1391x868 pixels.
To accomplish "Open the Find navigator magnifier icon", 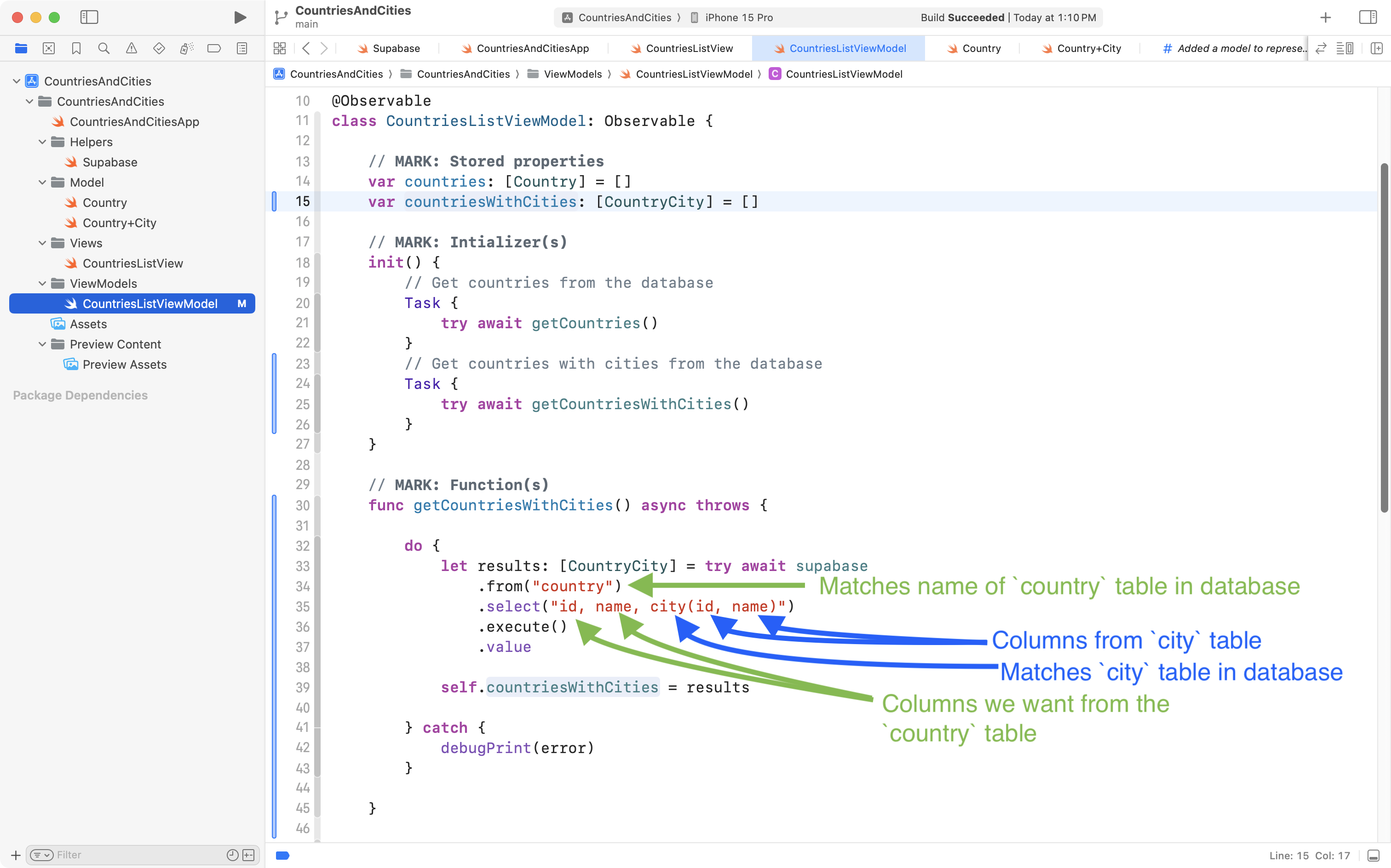I will (104, 49).
